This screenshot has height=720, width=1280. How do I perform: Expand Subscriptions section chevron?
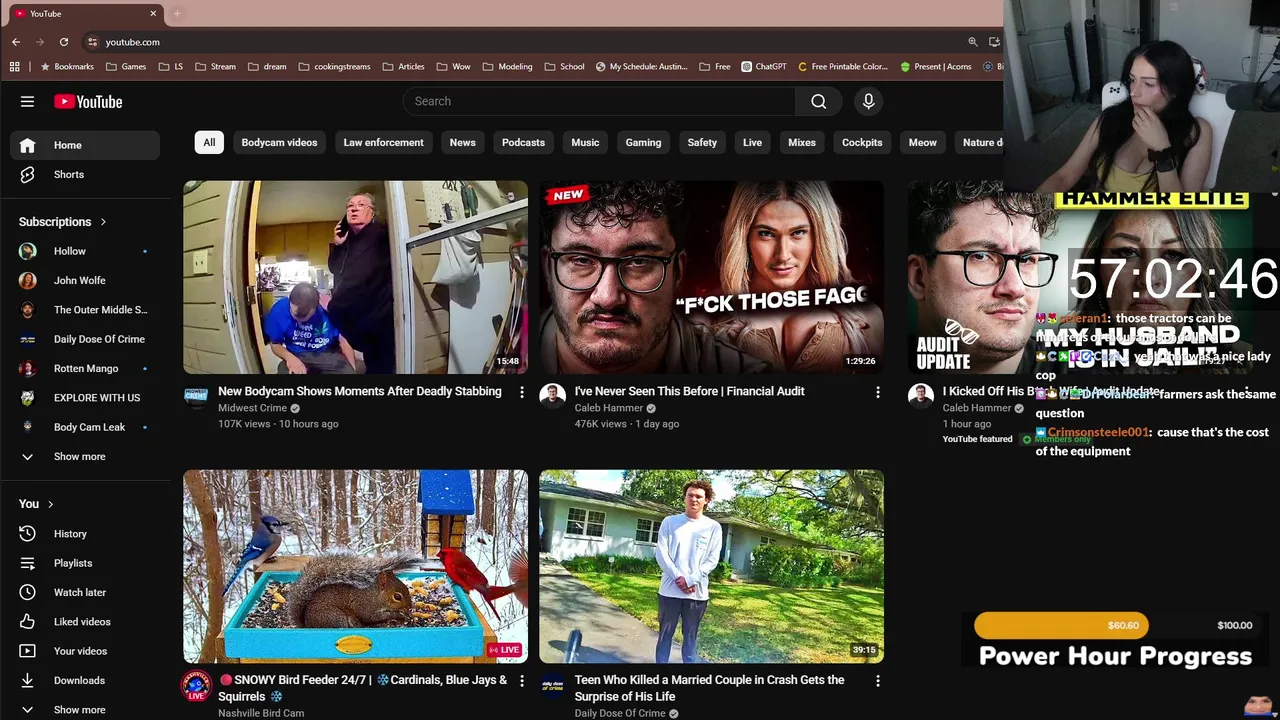(x=102, y=222)
